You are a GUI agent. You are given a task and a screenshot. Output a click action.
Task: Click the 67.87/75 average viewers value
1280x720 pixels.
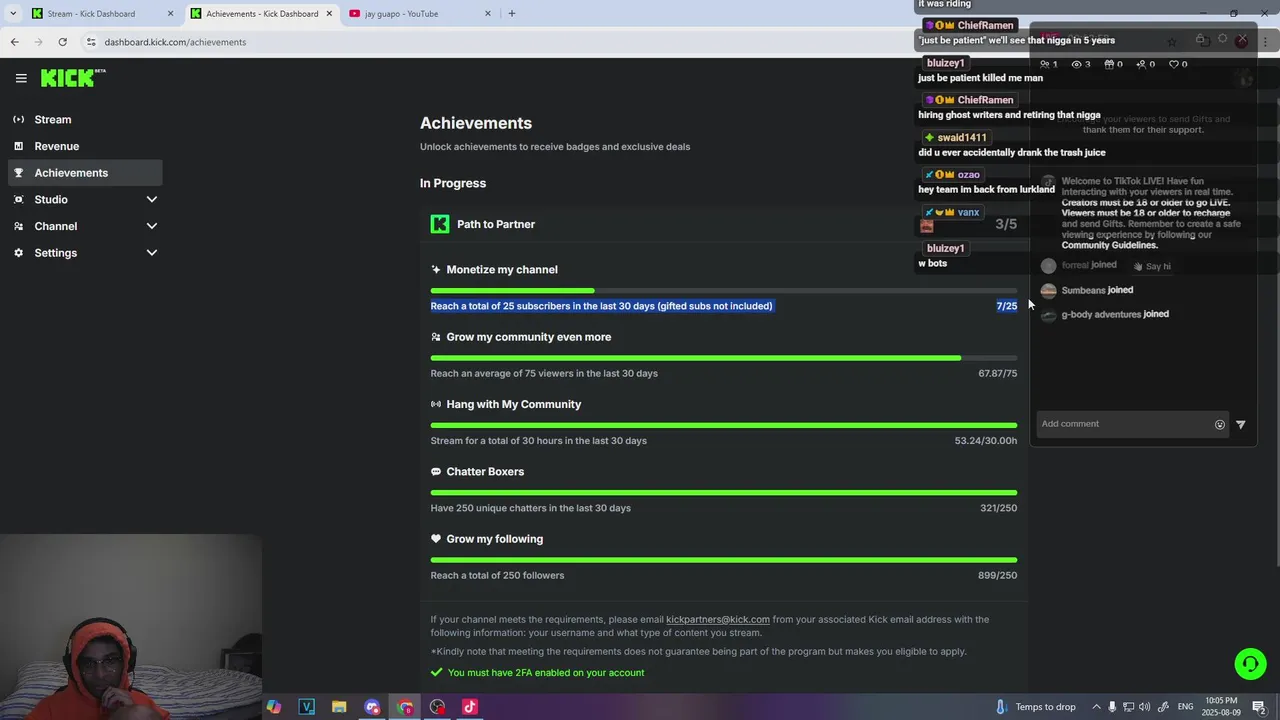[x=997, y=373]
